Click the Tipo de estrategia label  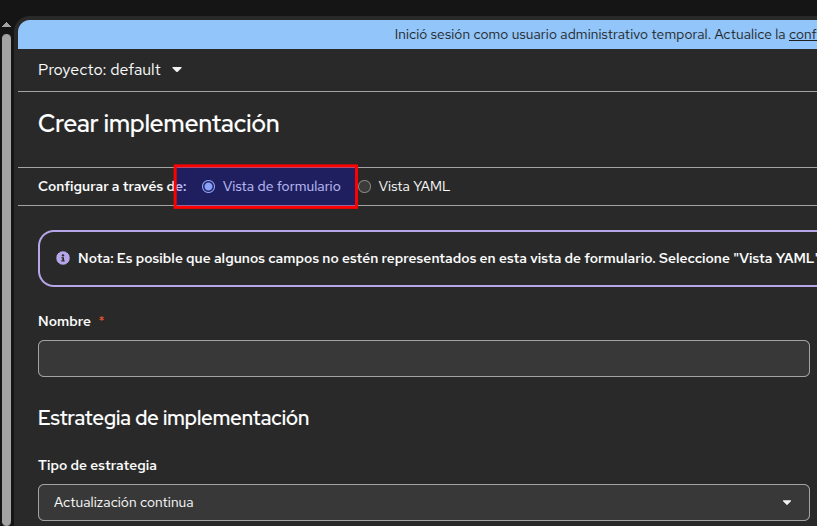point(97,465)
